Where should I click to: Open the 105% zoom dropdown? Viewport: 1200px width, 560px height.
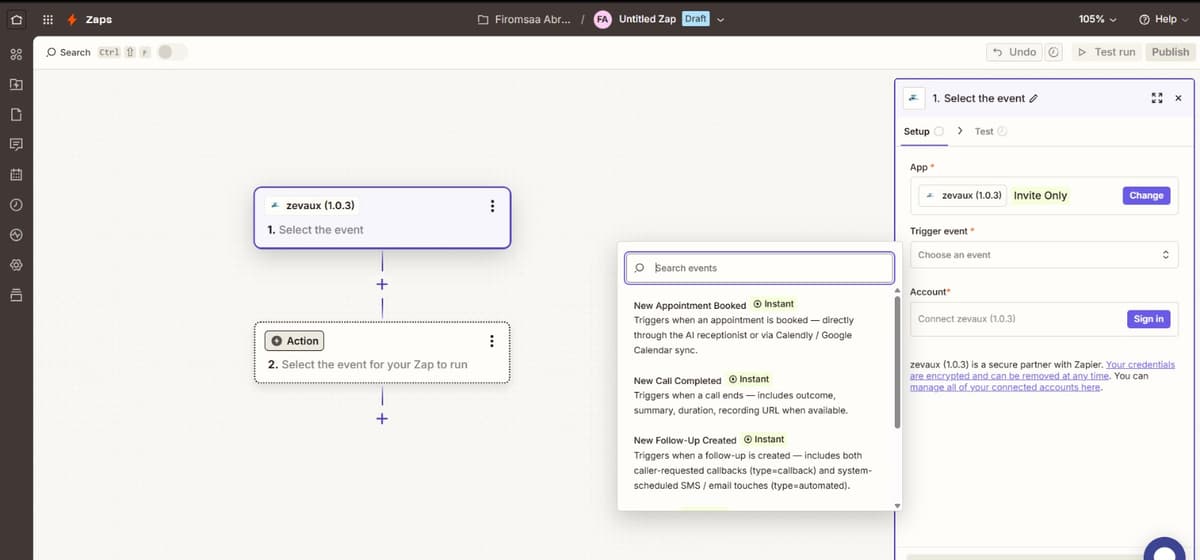click(1098, 19)
